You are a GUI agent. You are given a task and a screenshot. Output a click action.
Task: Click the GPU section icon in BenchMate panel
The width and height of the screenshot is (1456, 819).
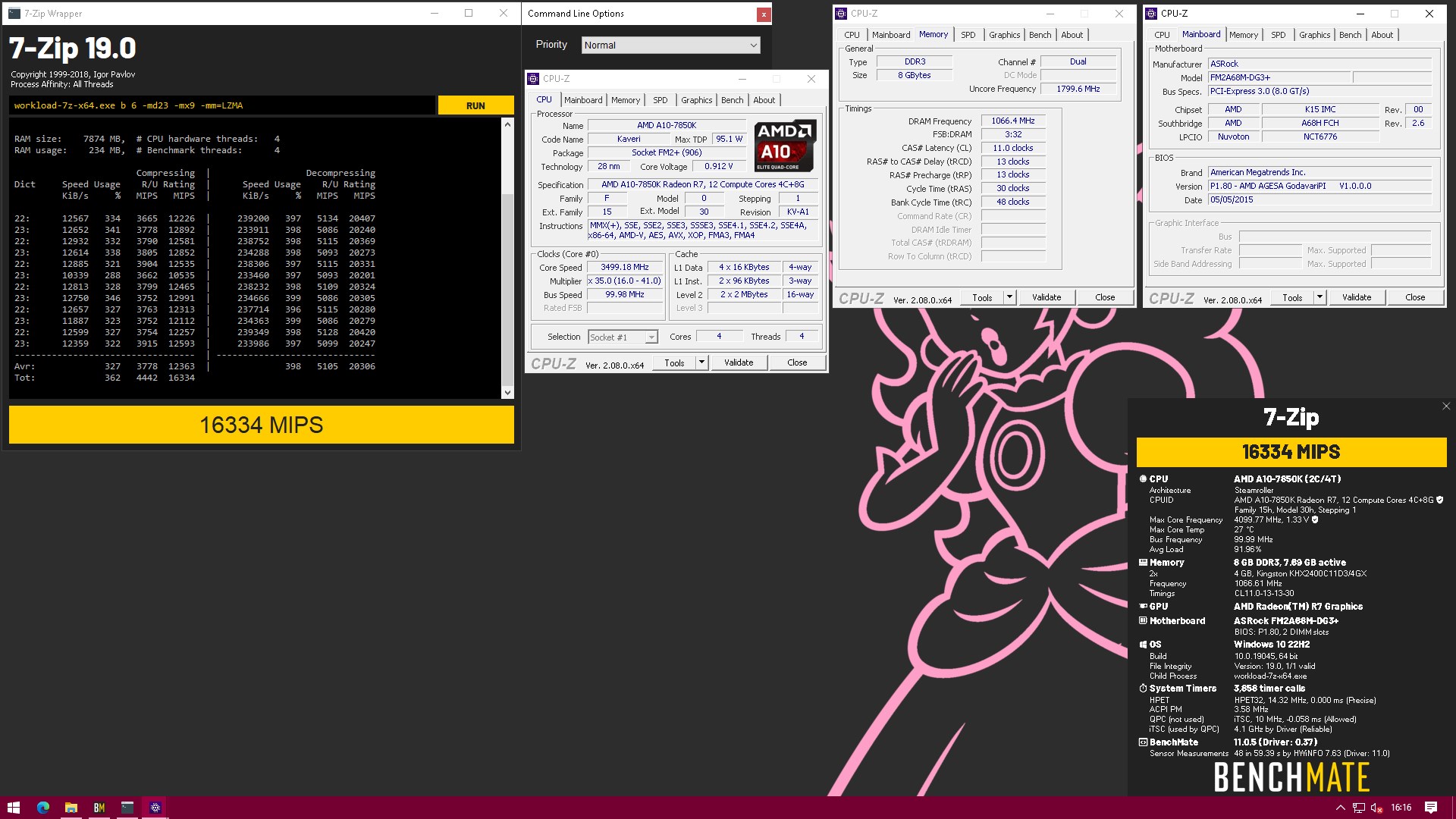click(x=1143, y=606)
